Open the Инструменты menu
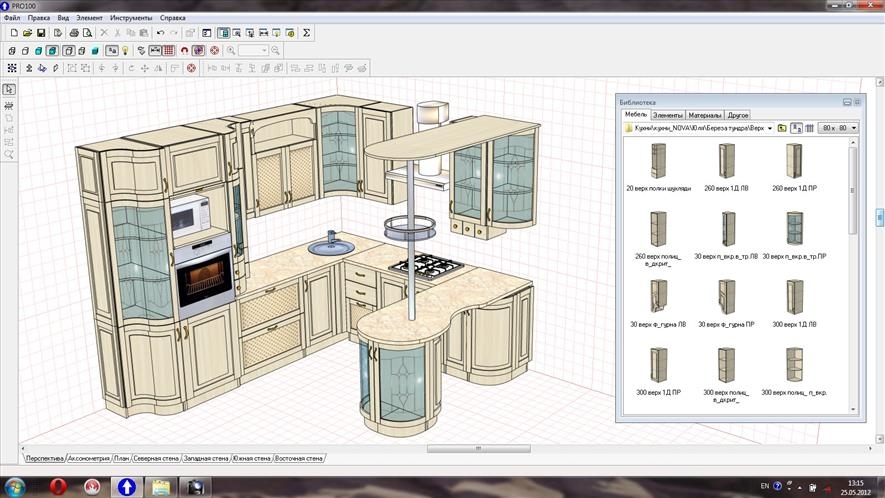The height and width of the screenshot is (498, 885). coord(131,18)
